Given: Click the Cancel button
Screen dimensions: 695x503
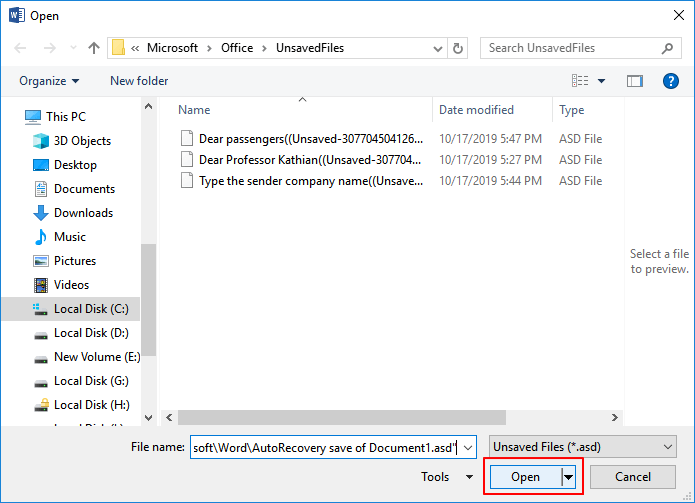Looking at the screenshot, I should coord(633,478).
